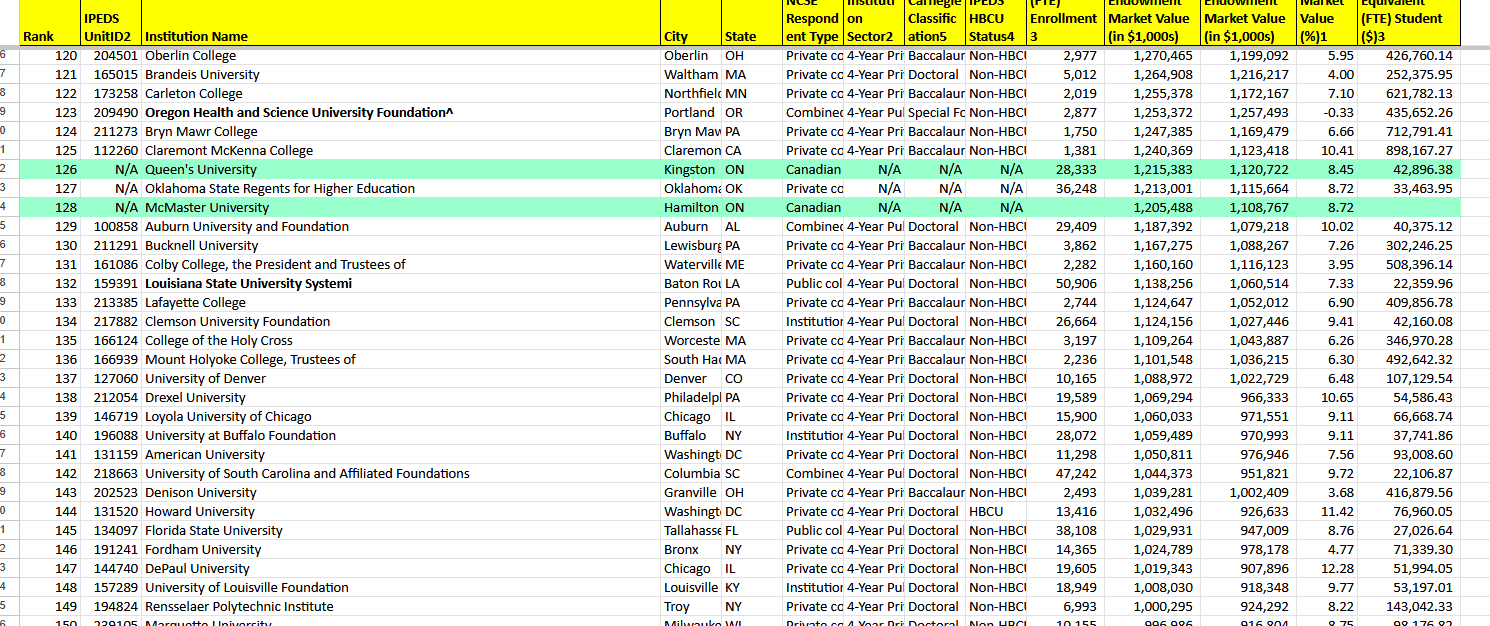Select the Rank column header cell
This screenshot has height=626, width=1490.
[50, 23]
